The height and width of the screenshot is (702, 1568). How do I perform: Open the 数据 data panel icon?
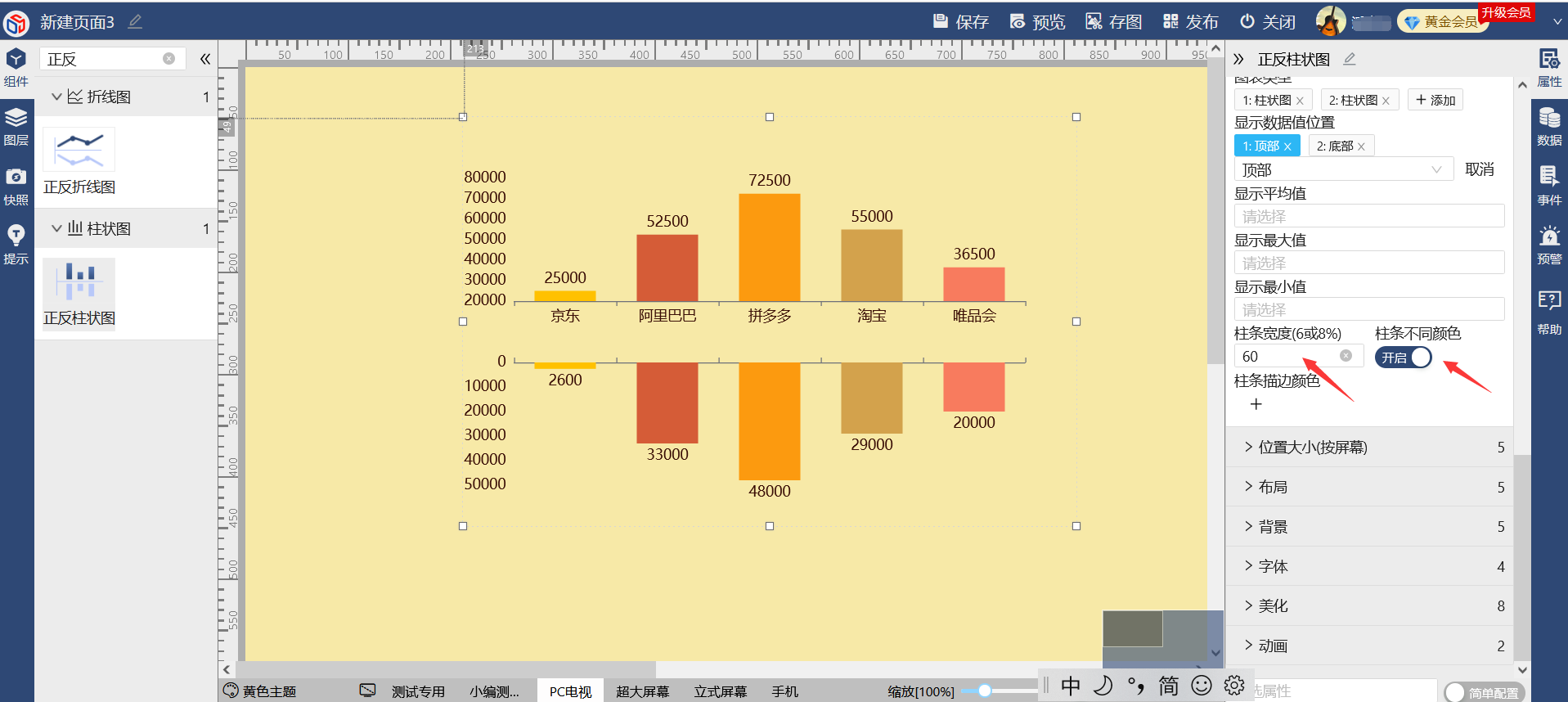pos(1549,127)
